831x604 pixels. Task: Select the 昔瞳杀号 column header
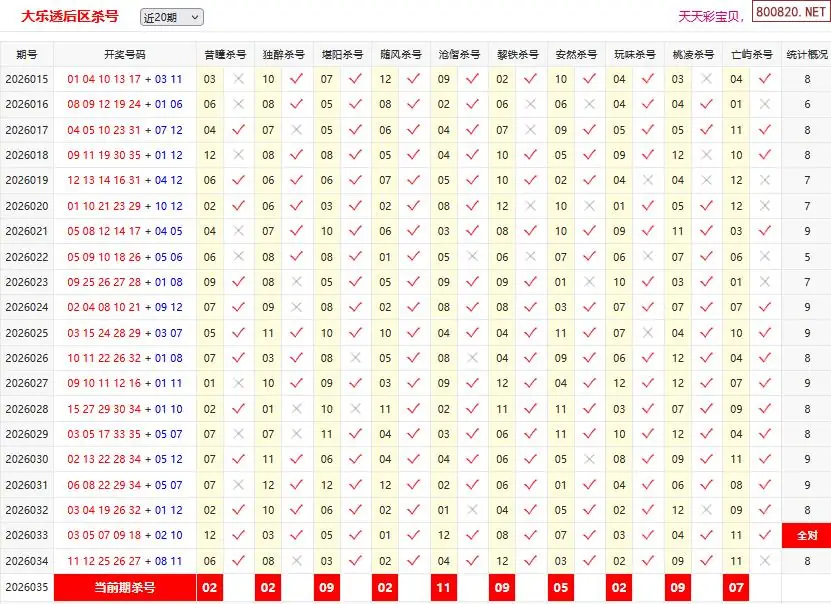pos(224,54)
